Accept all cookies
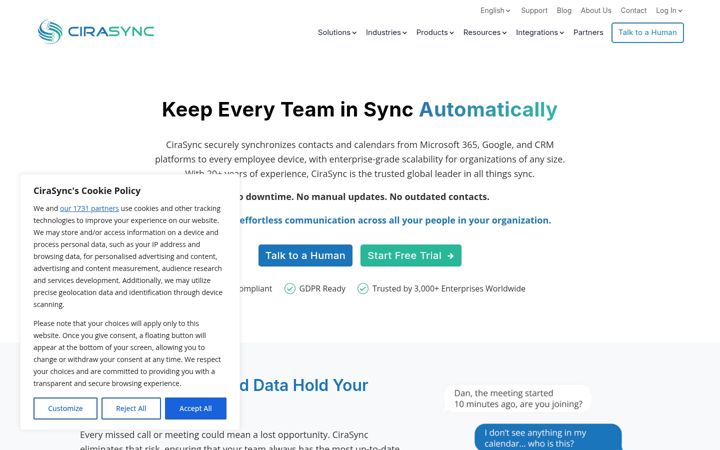The width and height of the screenshot is (720, 450). coord(196,408)
